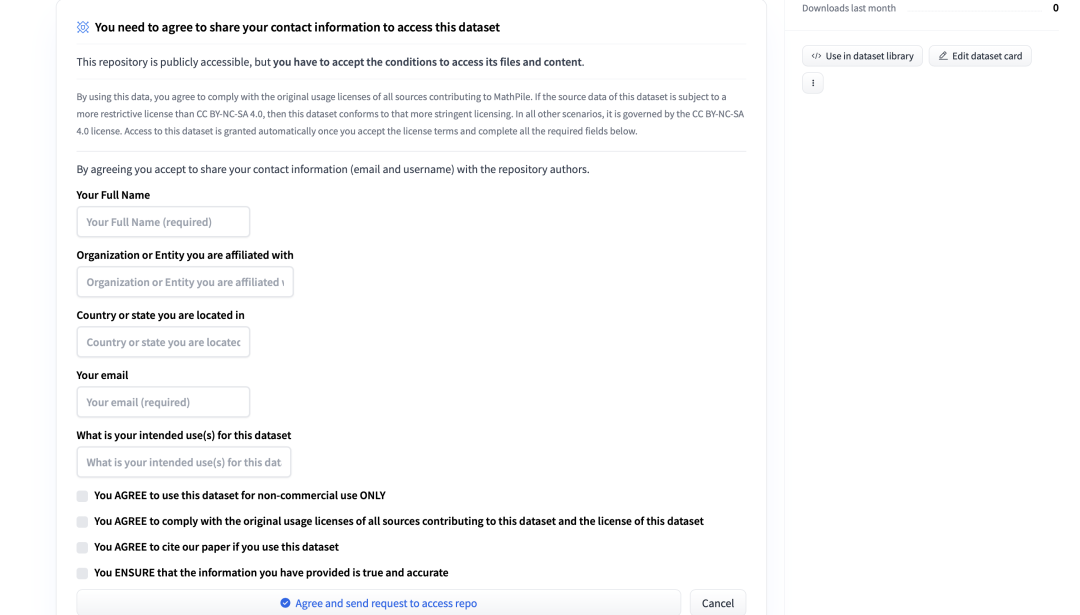Image resolution: width=1080 pixels, height=615 pixels.
Task: Enable the cite our paper agreement checkbox
Action: [x=82, y=548]
